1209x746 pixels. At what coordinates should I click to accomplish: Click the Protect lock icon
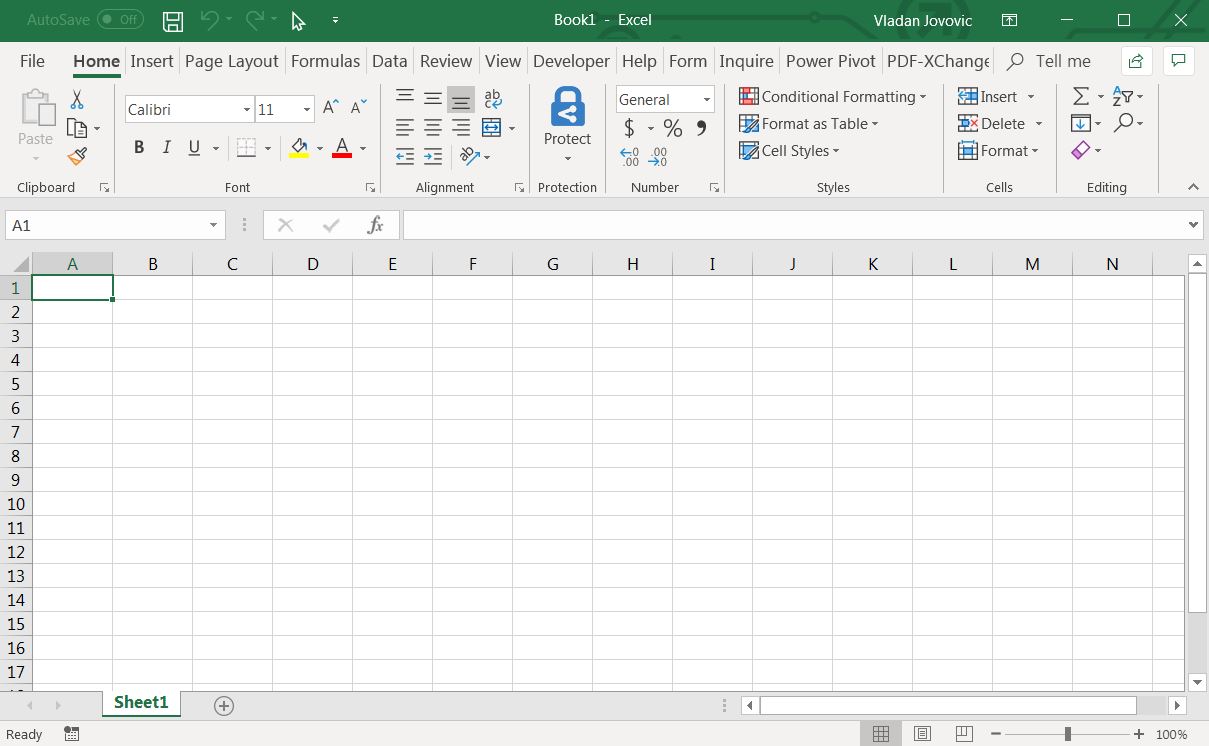pos(567,108)
